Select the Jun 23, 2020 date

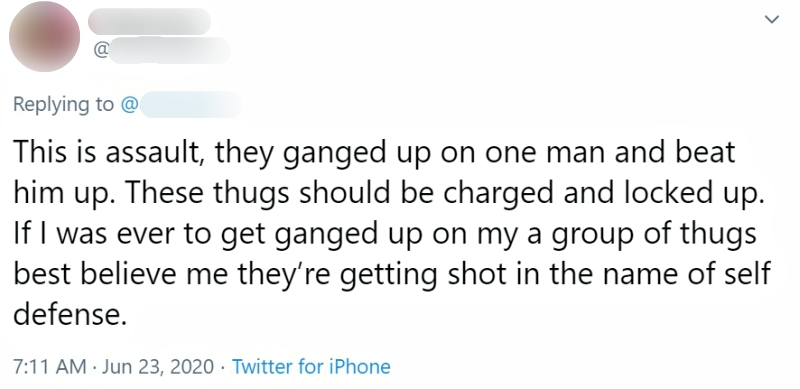point(158,367)
